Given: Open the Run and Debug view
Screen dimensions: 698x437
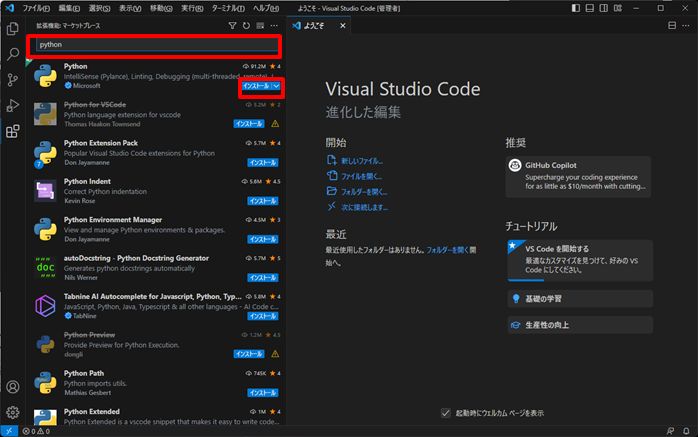Looking at the screenshot, I should 12,105.
